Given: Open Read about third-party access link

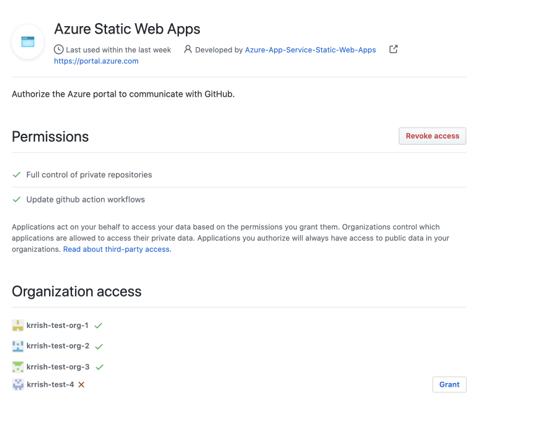Looking at the screenshot, I should coord(117,249).
